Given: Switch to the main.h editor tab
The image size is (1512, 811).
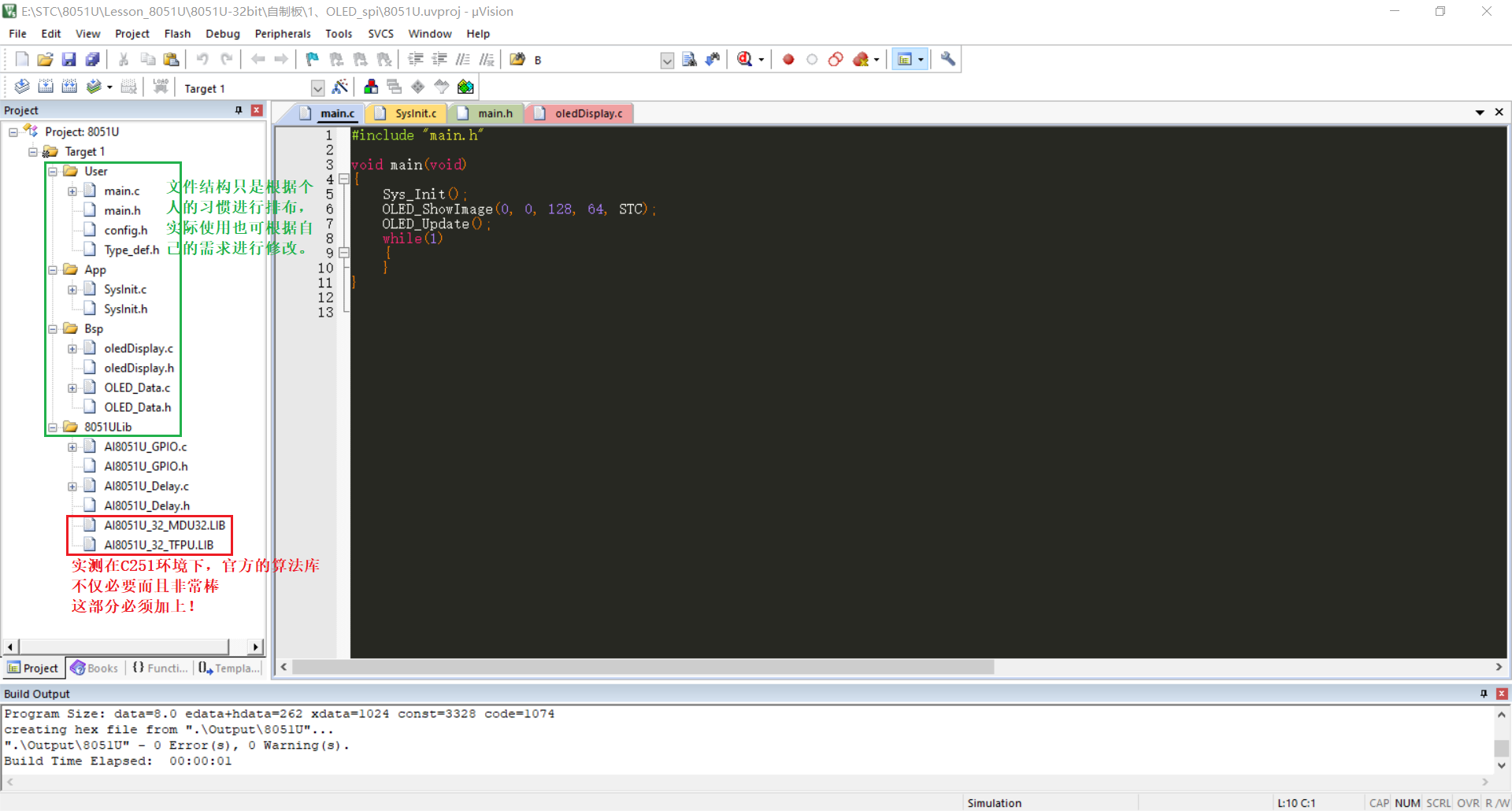Looking at the screenshot, I should click(x=486, y=113).
